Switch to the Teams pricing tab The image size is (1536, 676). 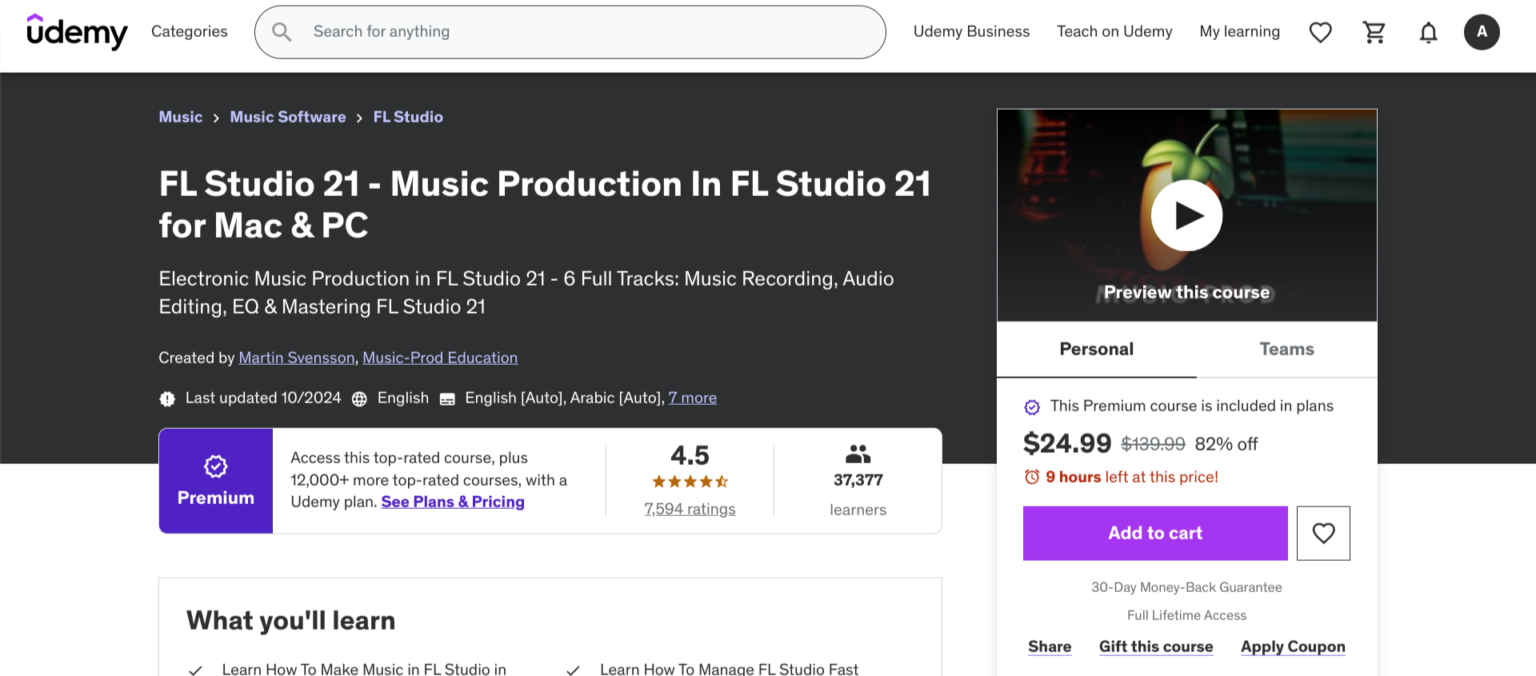coord(1286,349)
